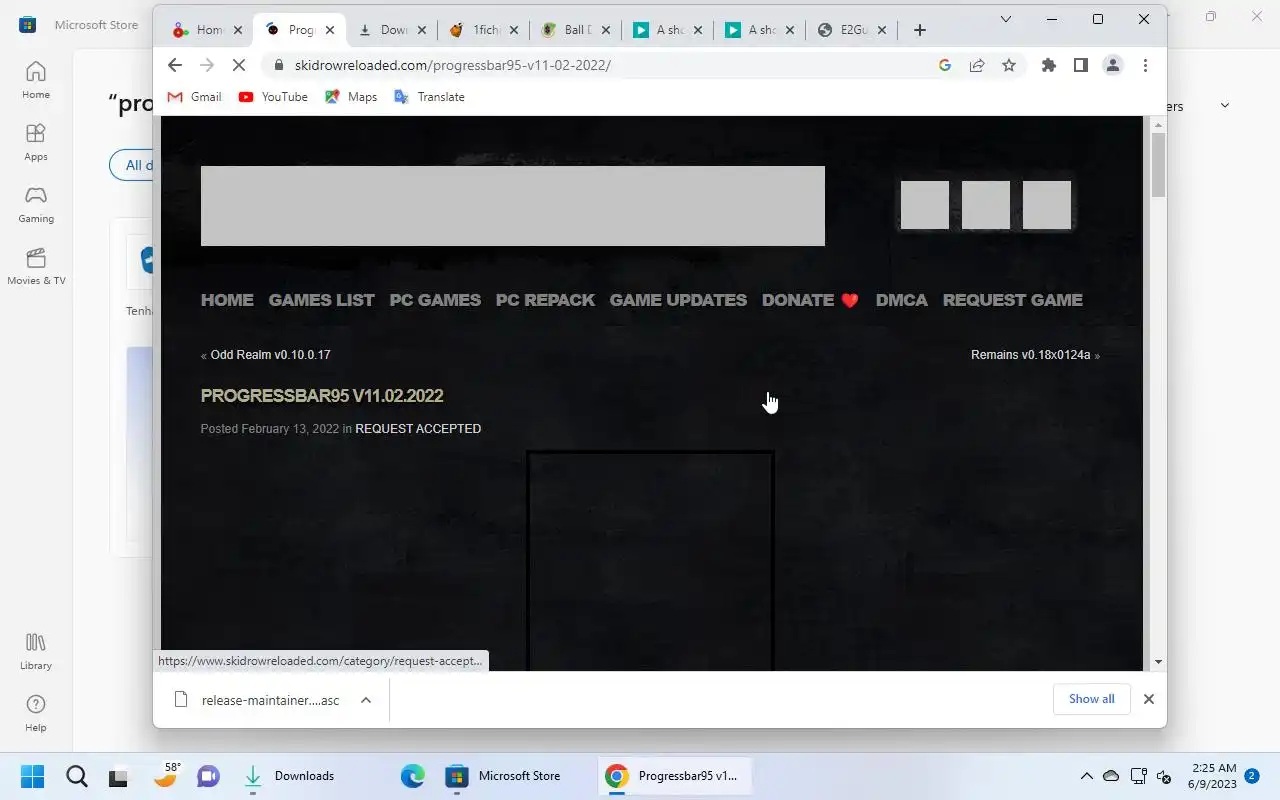Screen dimensions: 1280x800
Task: Open Apps in Microsoft Store sidebar
Action: (x=36, y=142)
